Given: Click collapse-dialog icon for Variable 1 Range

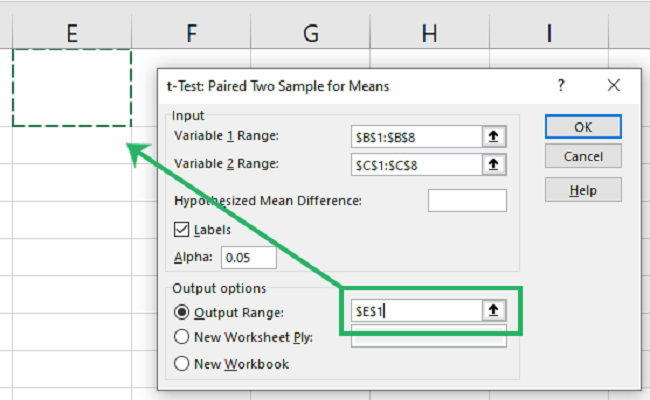Looking at the screenshot, I should (x=494, y=137).
